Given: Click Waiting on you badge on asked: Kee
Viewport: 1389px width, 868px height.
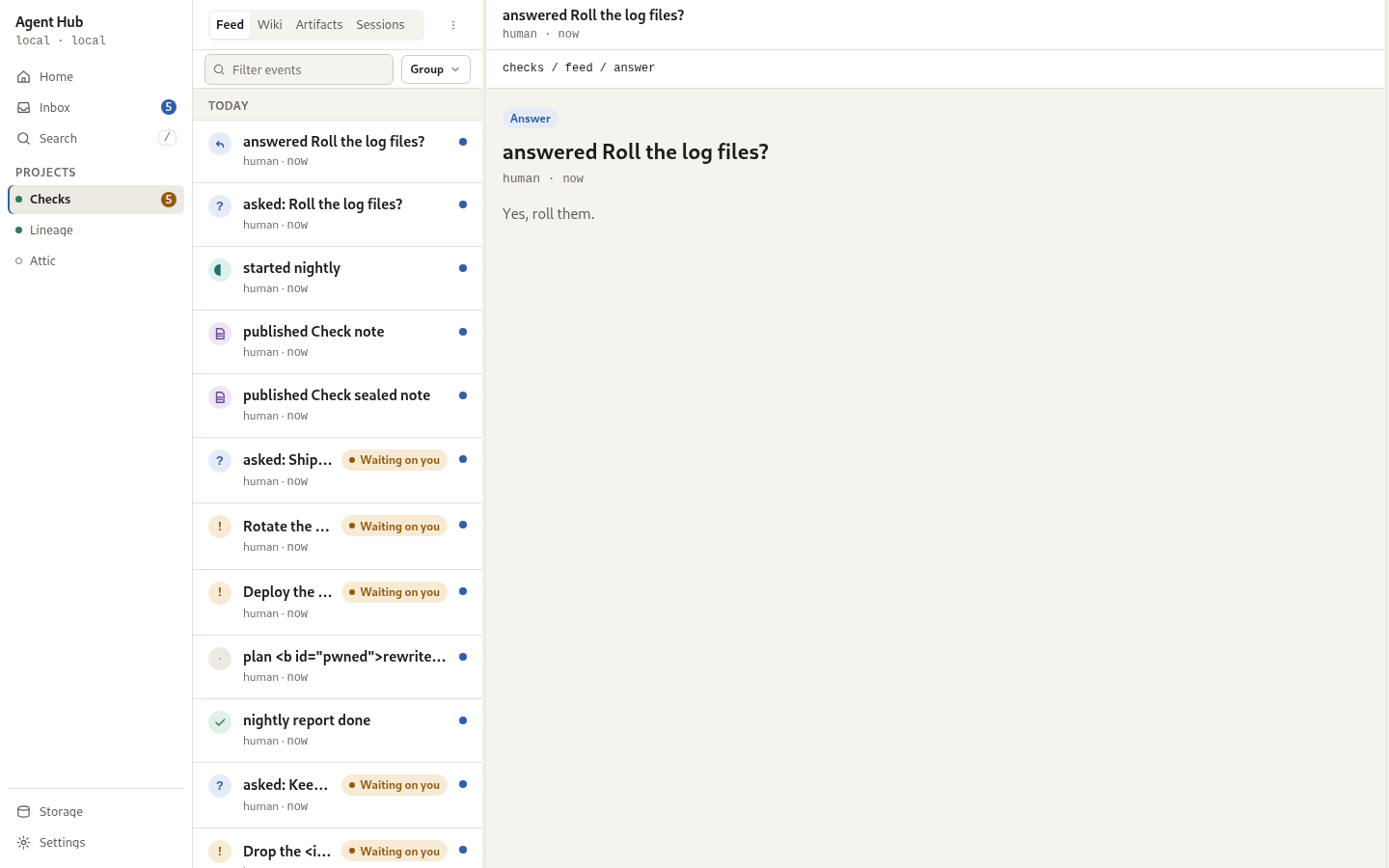Looking at the screenshot, I should (395, 785).
